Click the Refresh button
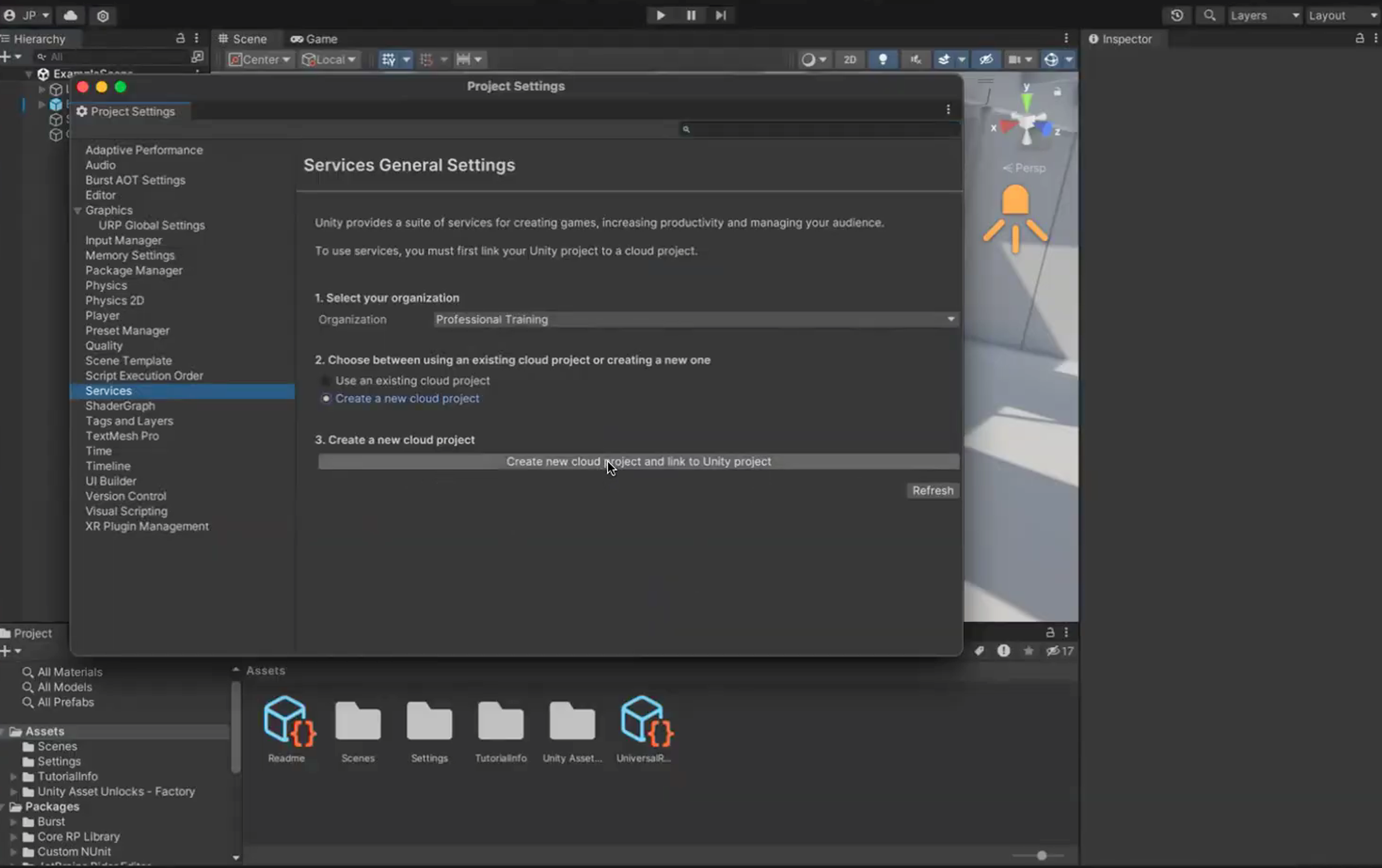1382x868 pixels. click(933, 491)
